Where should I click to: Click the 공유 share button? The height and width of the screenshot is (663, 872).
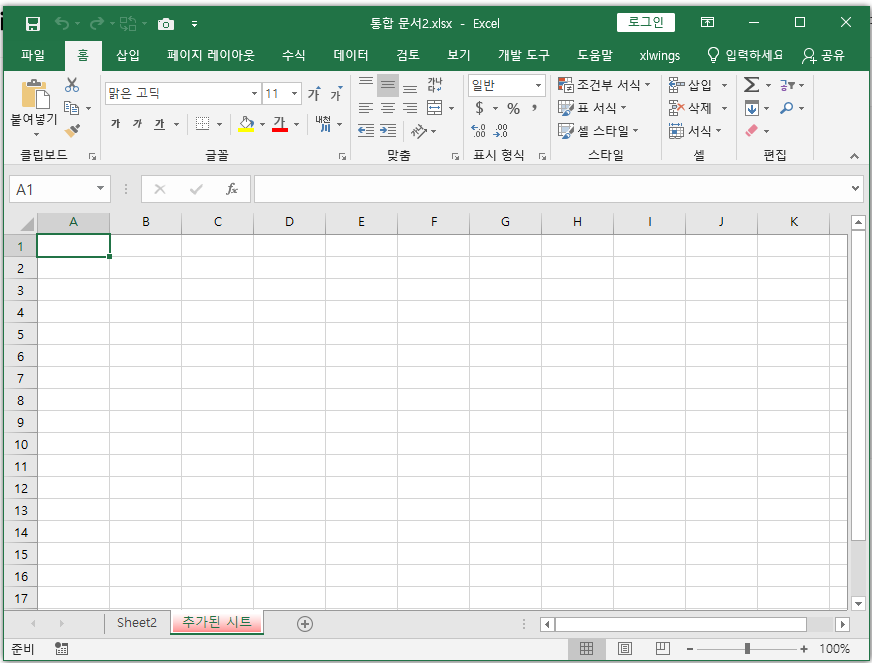[x=824, y=55]
